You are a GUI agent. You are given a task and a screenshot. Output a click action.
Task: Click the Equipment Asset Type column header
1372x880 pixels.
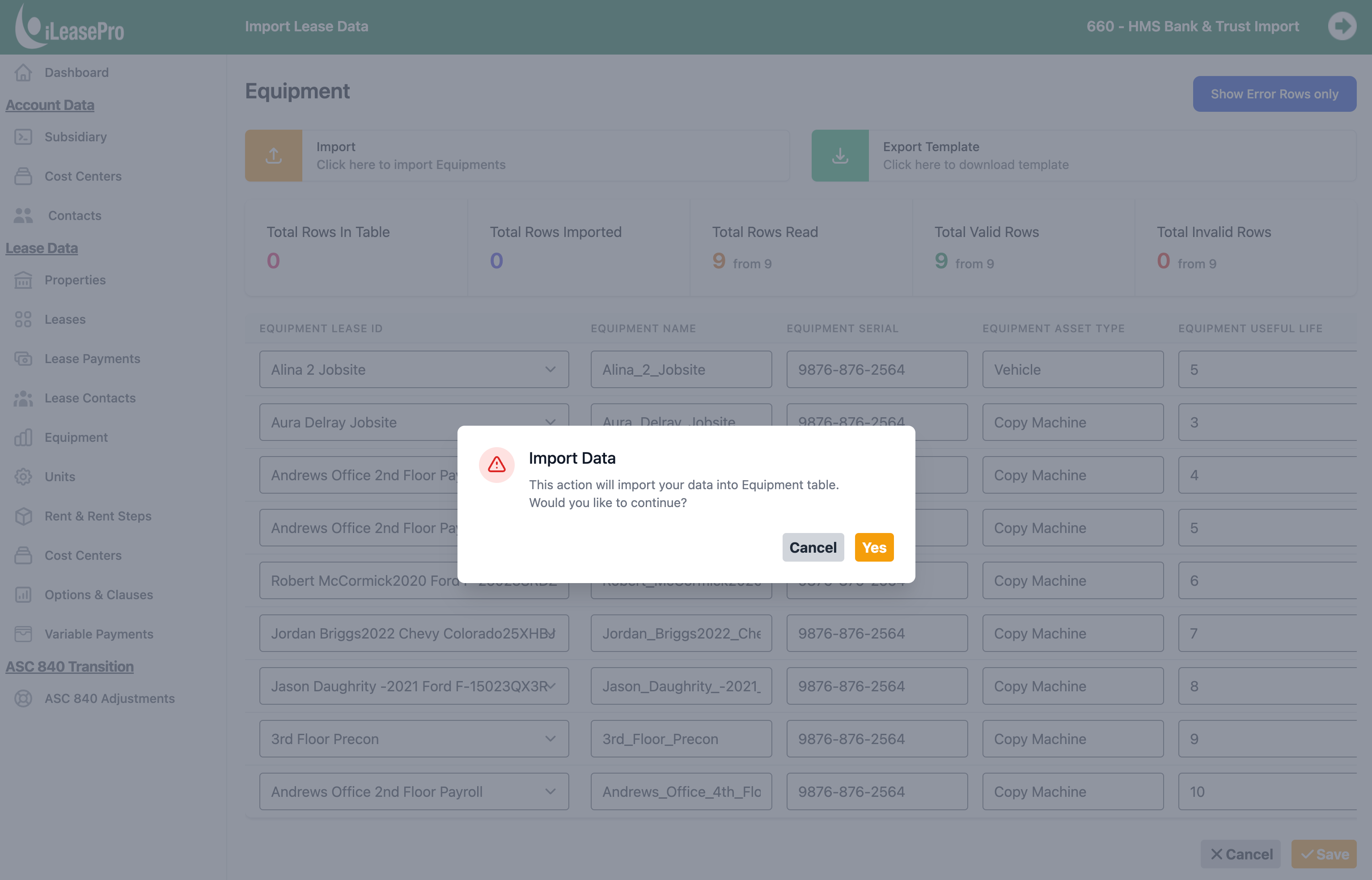point(1054,329)
